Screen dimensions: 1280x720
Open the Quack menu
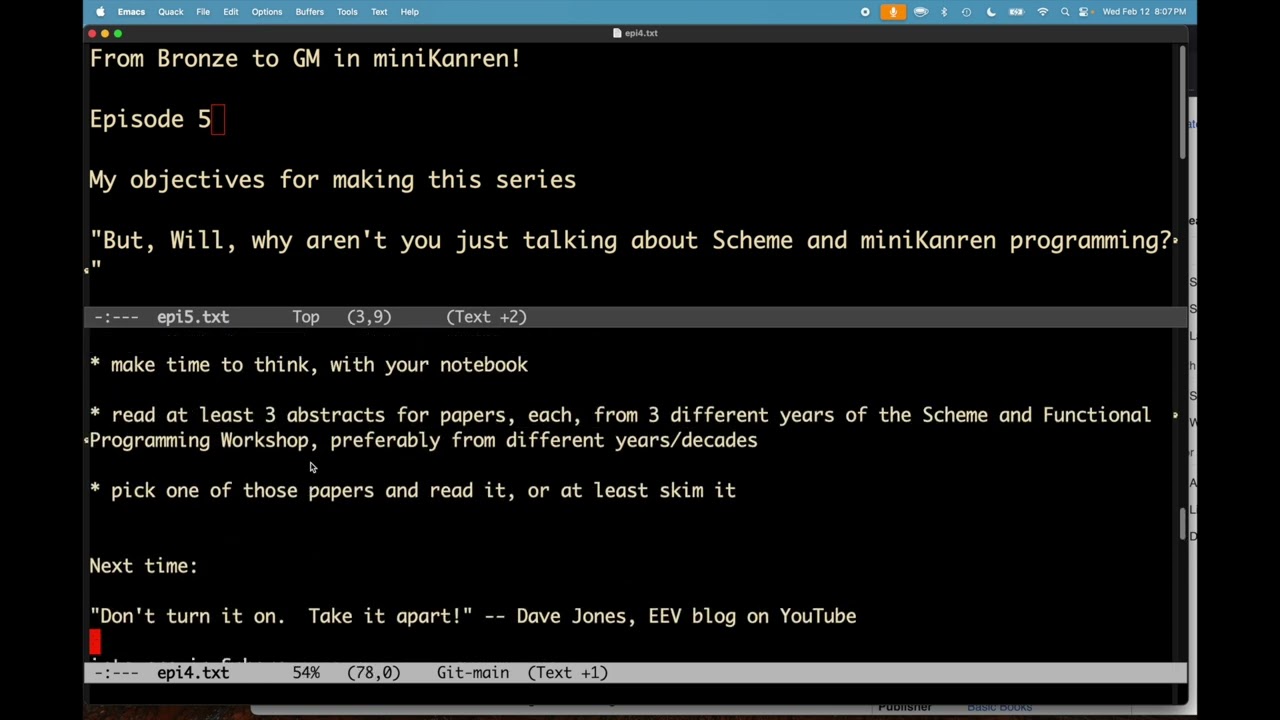tap(170, 12)
